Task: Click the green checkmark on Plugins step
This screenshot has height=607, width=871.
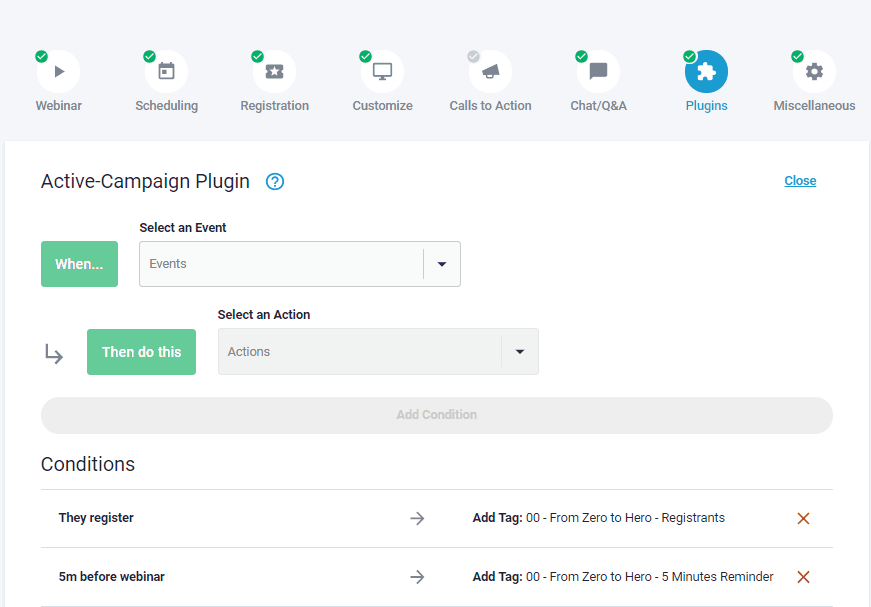Action: [689, 56]
